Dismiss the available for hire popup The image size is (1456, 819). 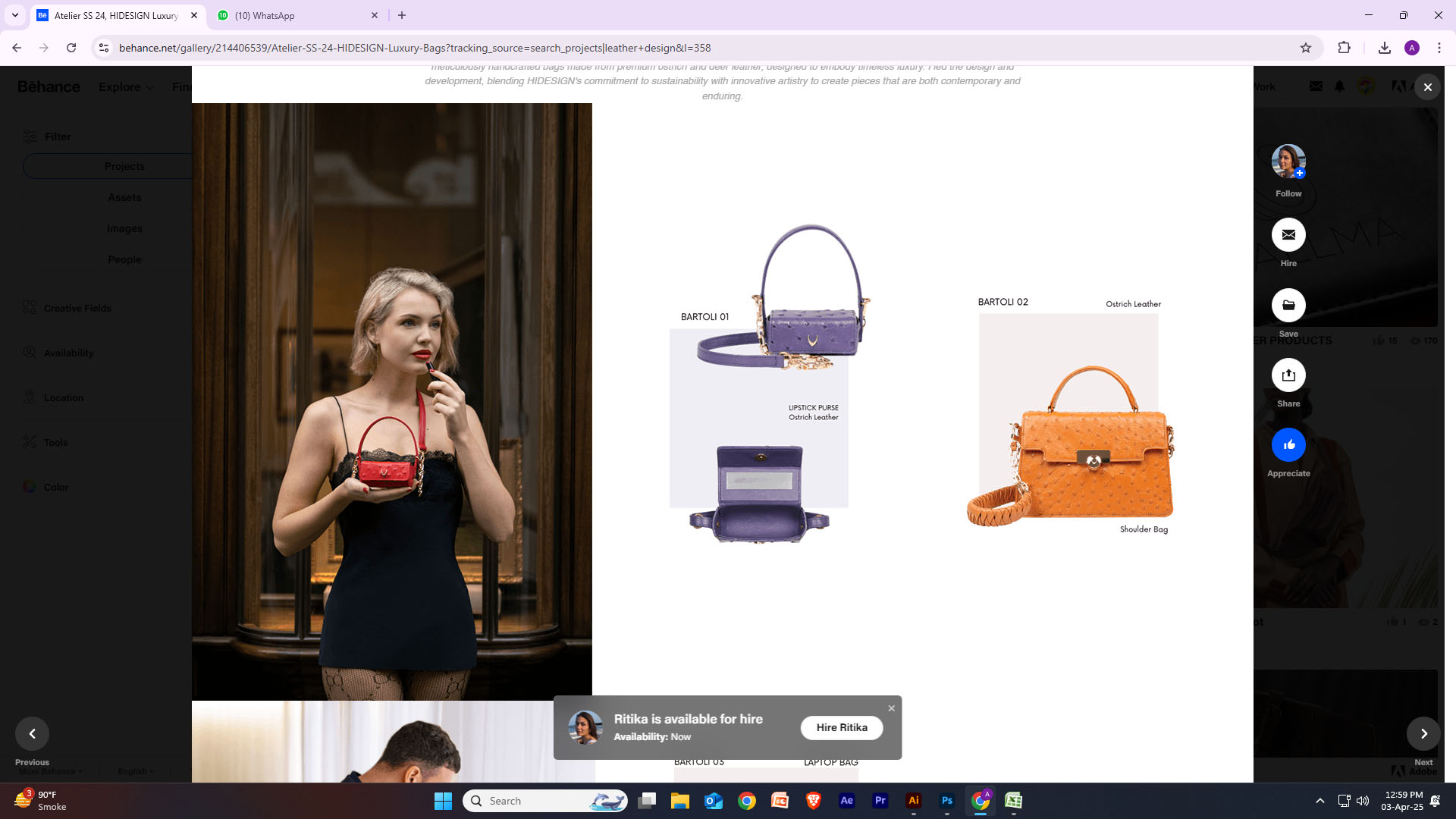coord(891,708)
